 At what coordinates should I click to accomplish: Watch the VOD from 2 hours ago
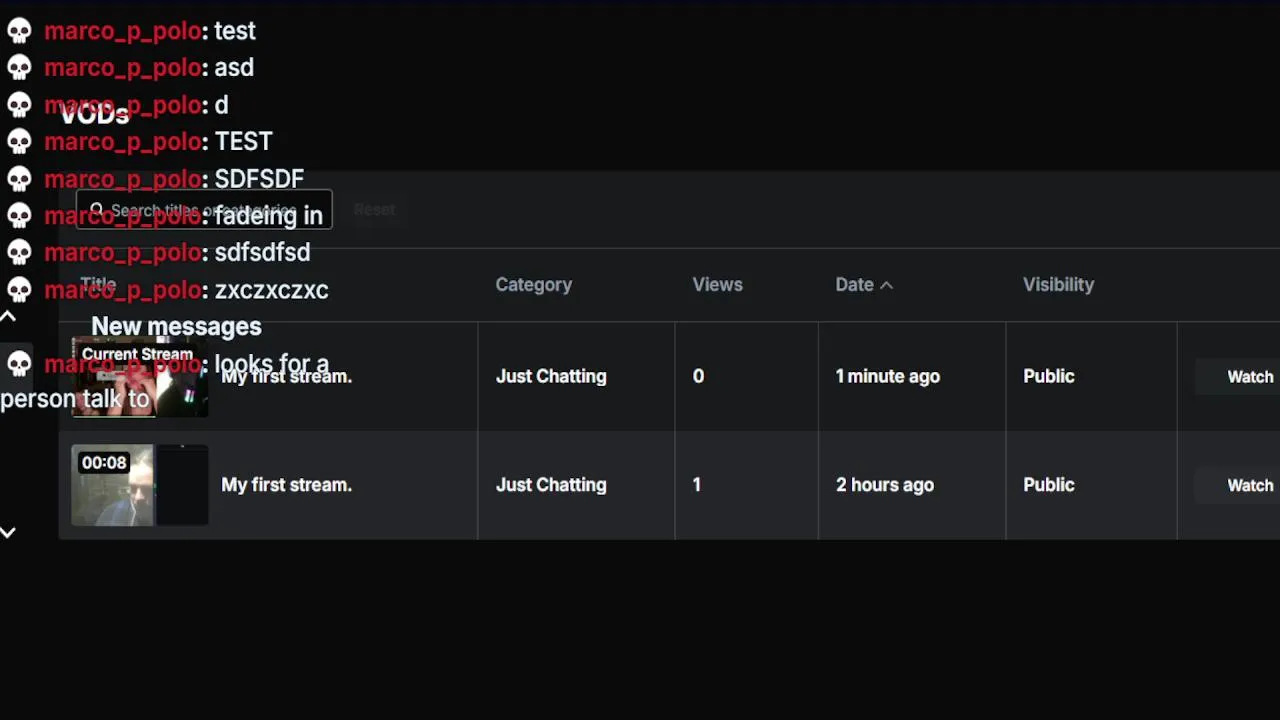(1249, 485)
